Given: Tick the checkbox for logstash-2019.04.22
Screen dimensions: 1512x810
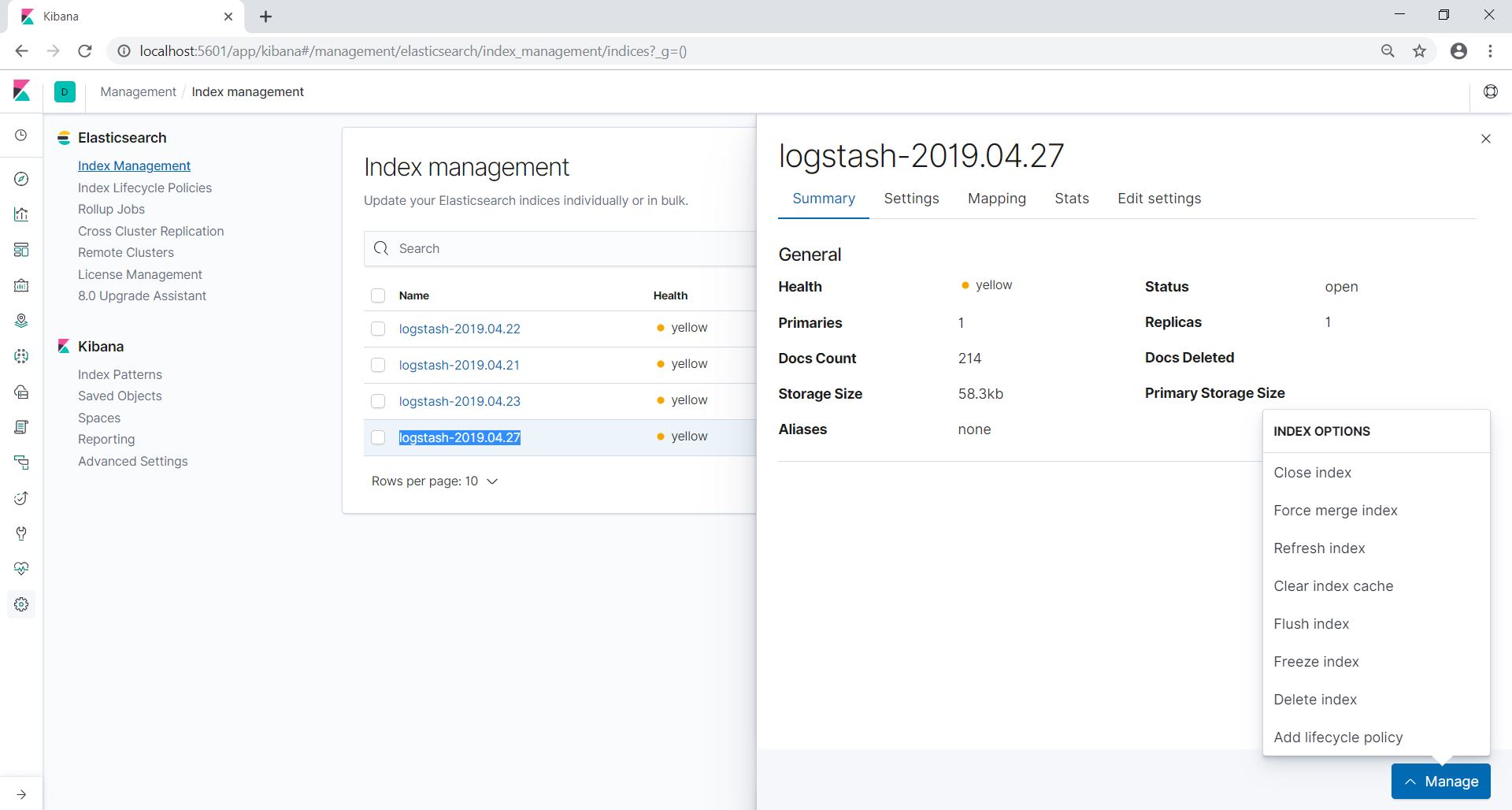Looking at the screenshot, I should 378,329.
